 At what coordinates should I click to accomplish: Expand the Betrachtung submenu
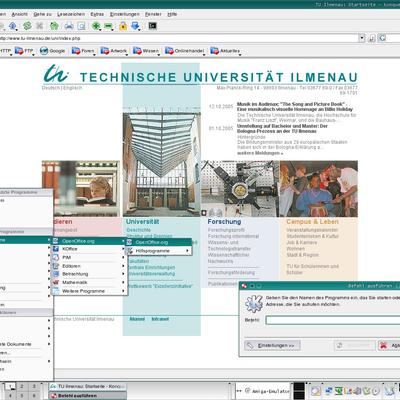[x=89, y=274]
